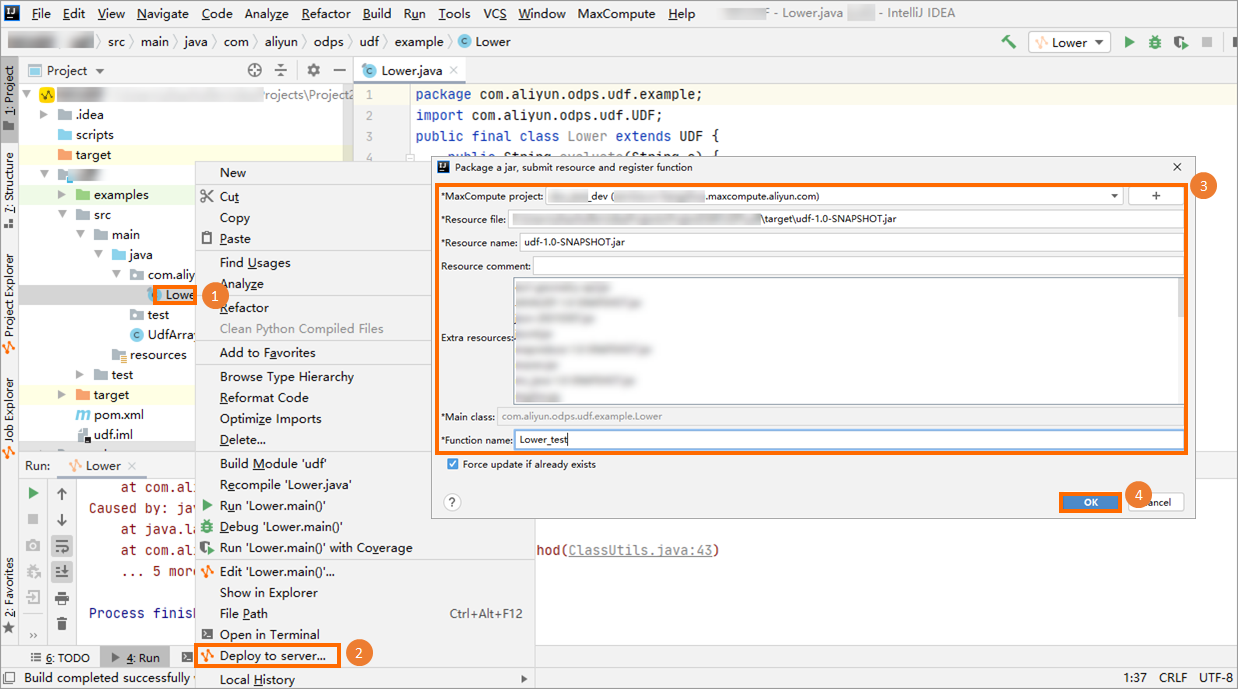Expand the .idea folder in the tree
Screen dimensions: 1238x689
tap(44, 115)
